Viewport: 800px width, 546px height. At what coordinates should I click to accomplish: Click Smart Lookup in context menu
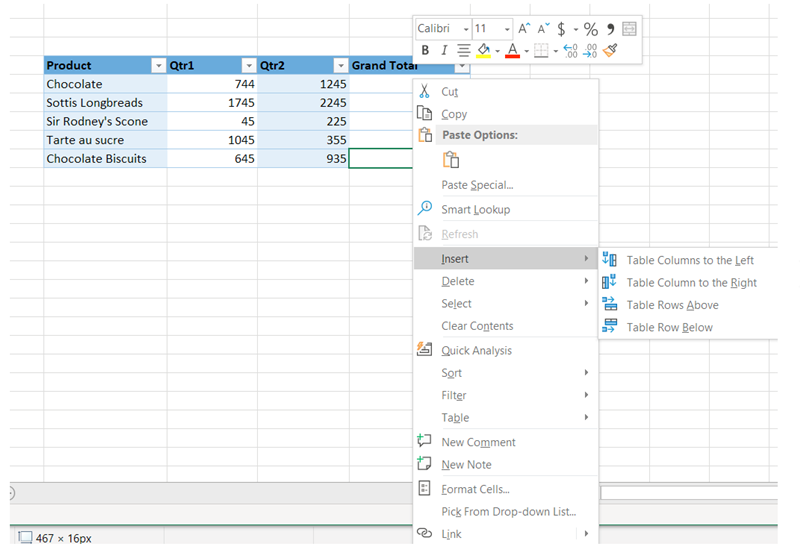pyautogui.click(x=475, y=210)
